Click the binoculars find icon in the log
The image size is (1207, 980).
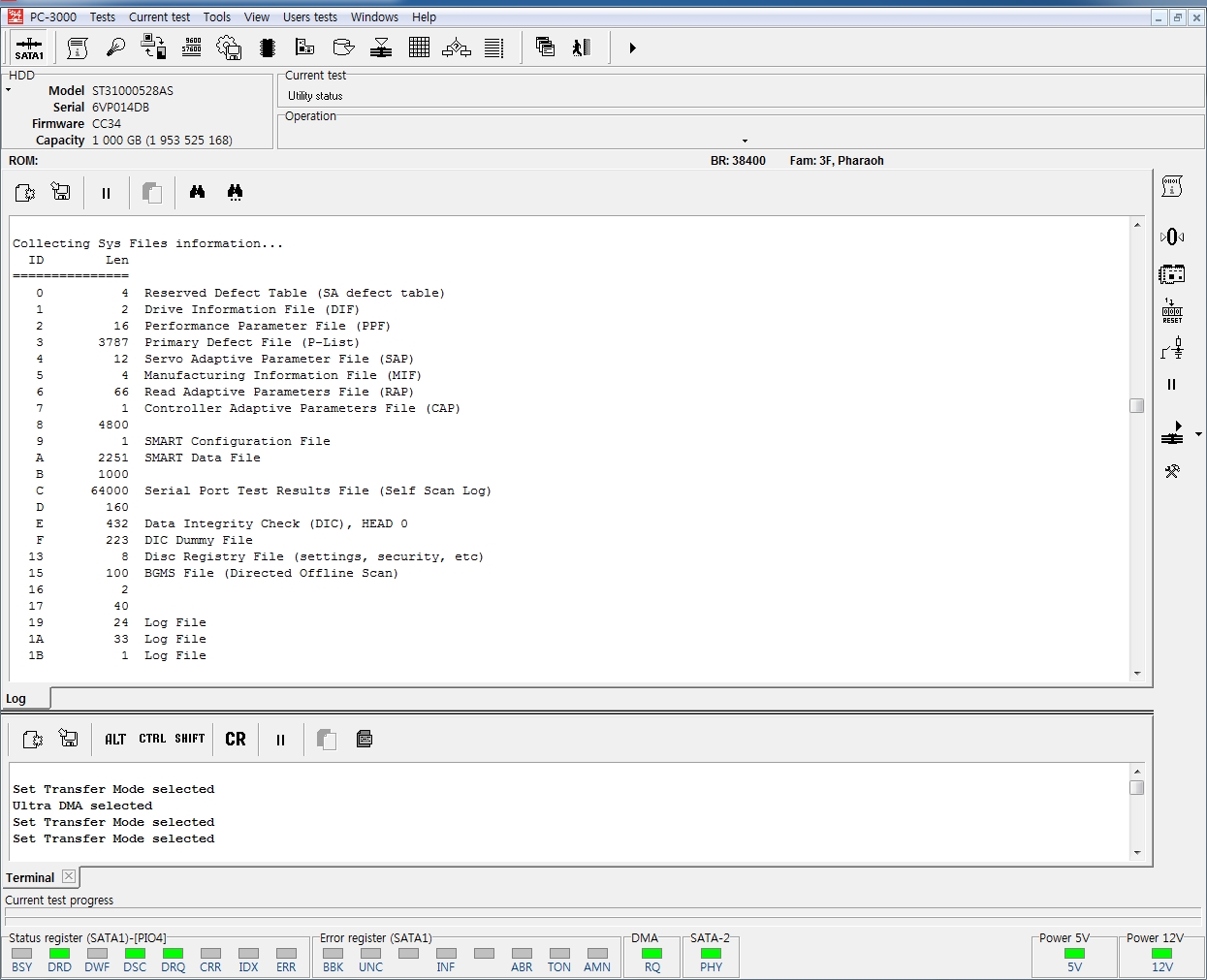click(198, 192)
